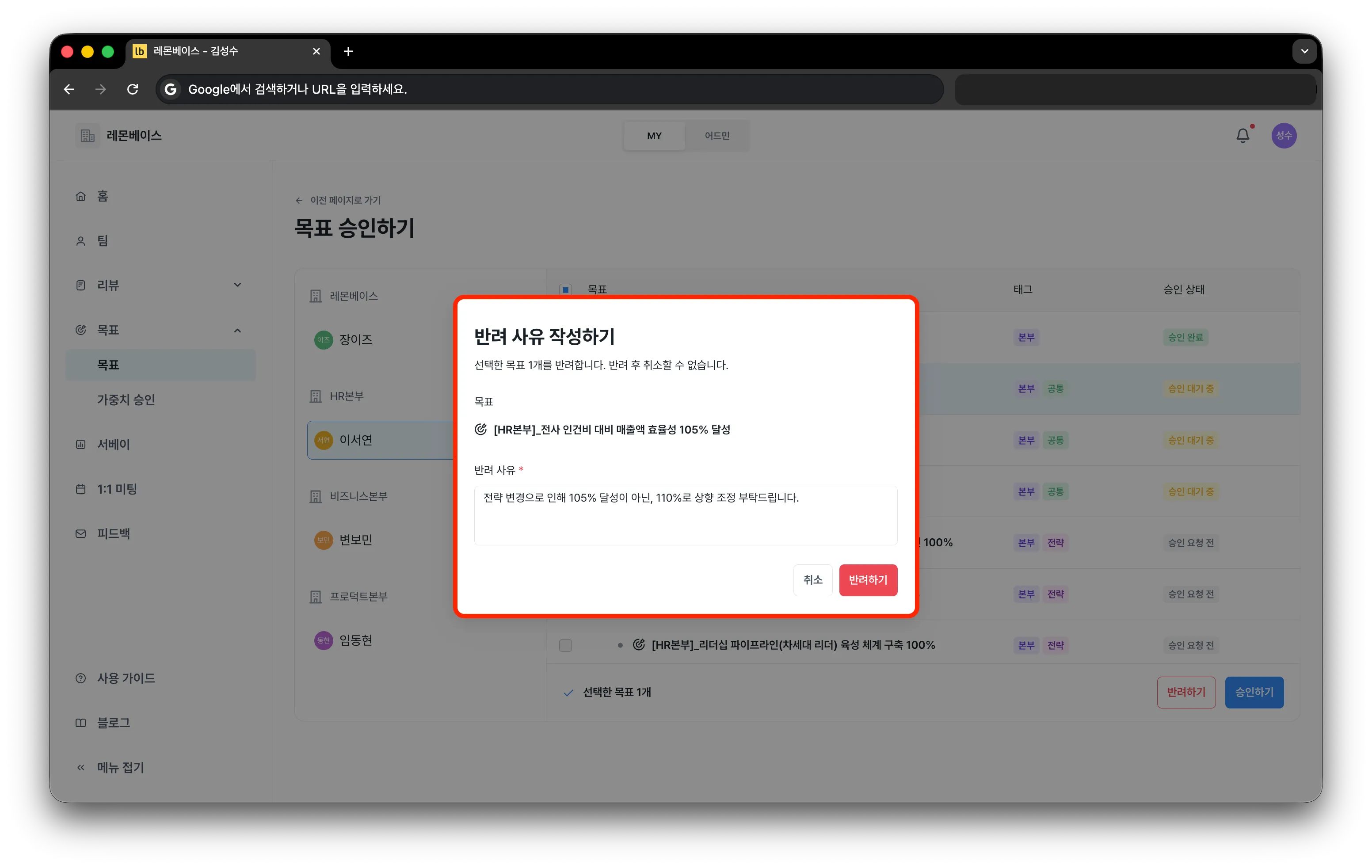Screen dimensions: 1372x868
Task: Toggle the select-all checkbox in 목표 header
Action: [565, 290]
